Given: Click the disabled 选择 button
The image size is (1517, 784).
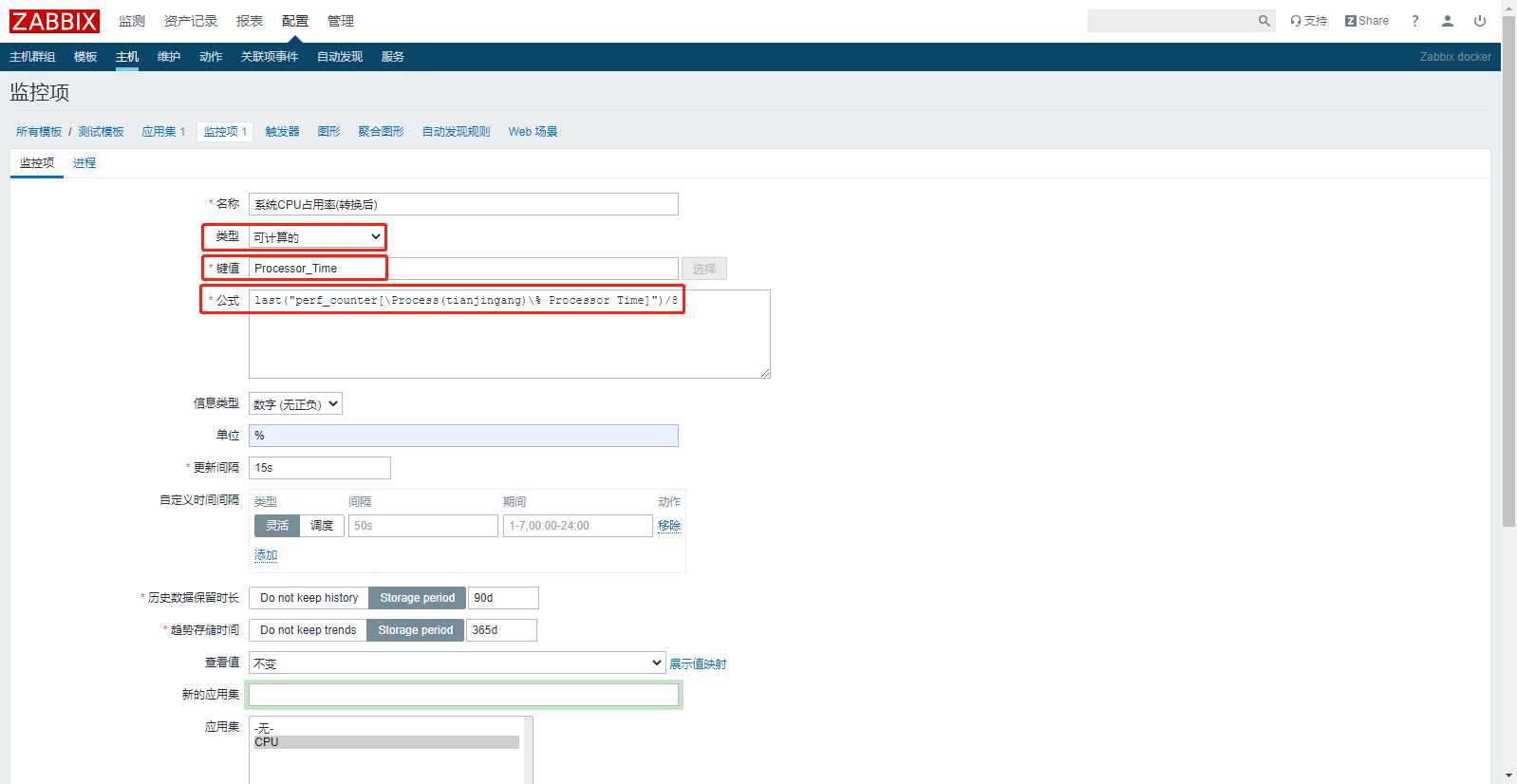Looking at the screenshot, I should pyautogui.click(x=704, y=269).
